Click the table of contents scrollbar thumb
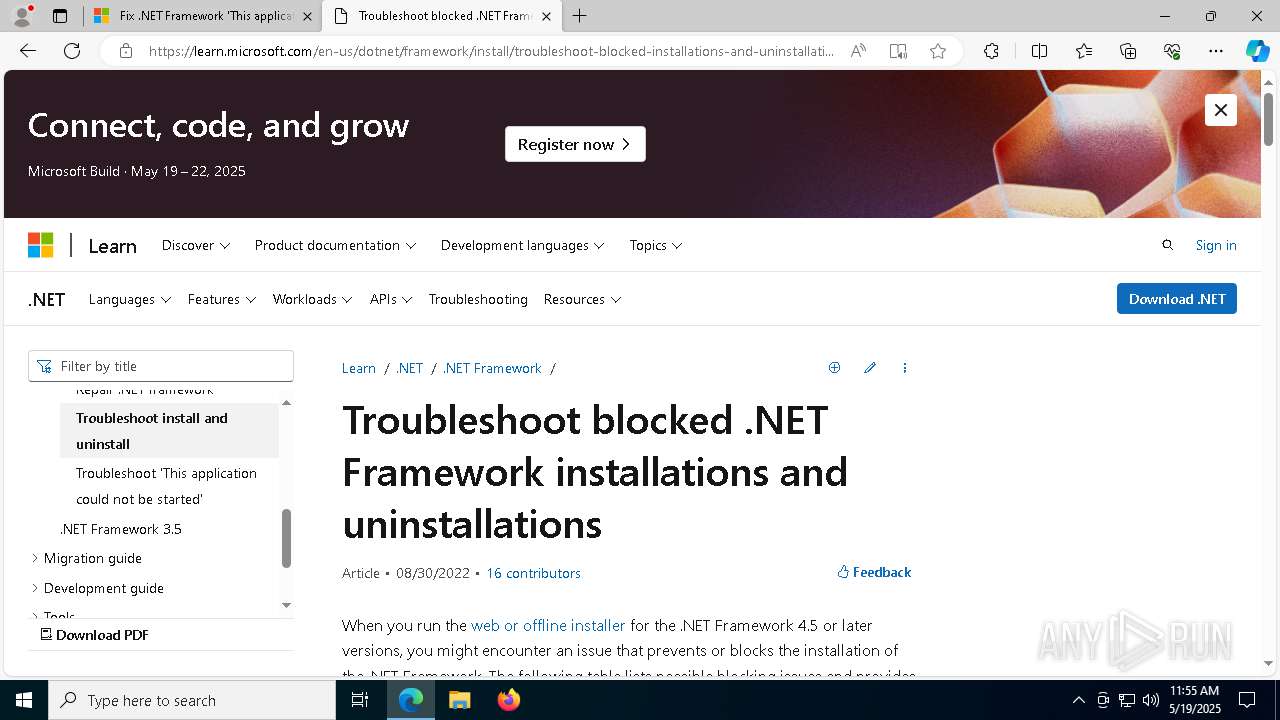The height and width of the screenshot is (720, 1280). [x=286, y=538]
